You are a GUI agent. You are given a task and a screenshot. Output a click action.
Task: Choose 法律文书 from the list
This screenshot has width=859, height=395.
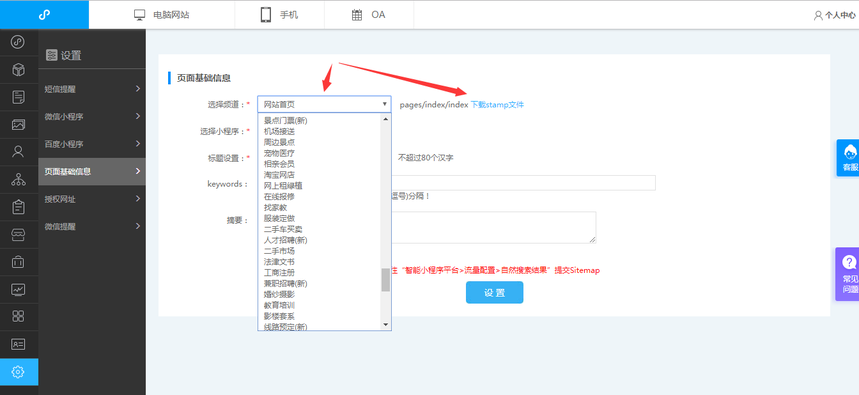tap(279, 261)
